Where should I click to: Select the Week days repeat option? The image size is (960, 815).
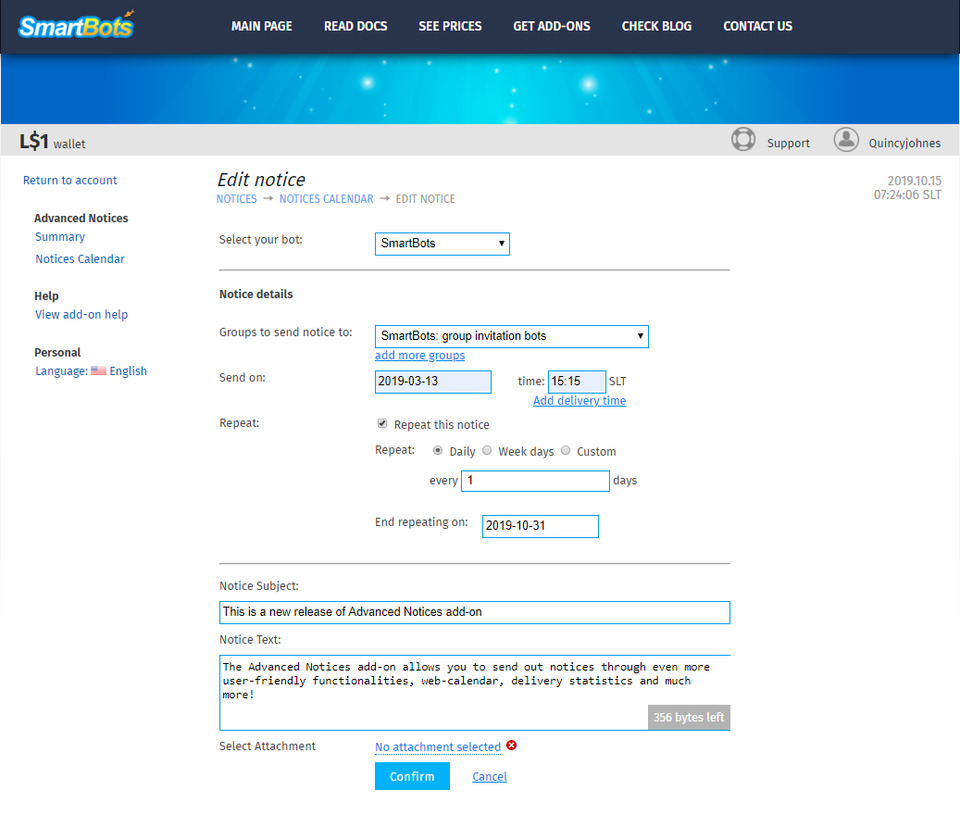pos(487,451)
